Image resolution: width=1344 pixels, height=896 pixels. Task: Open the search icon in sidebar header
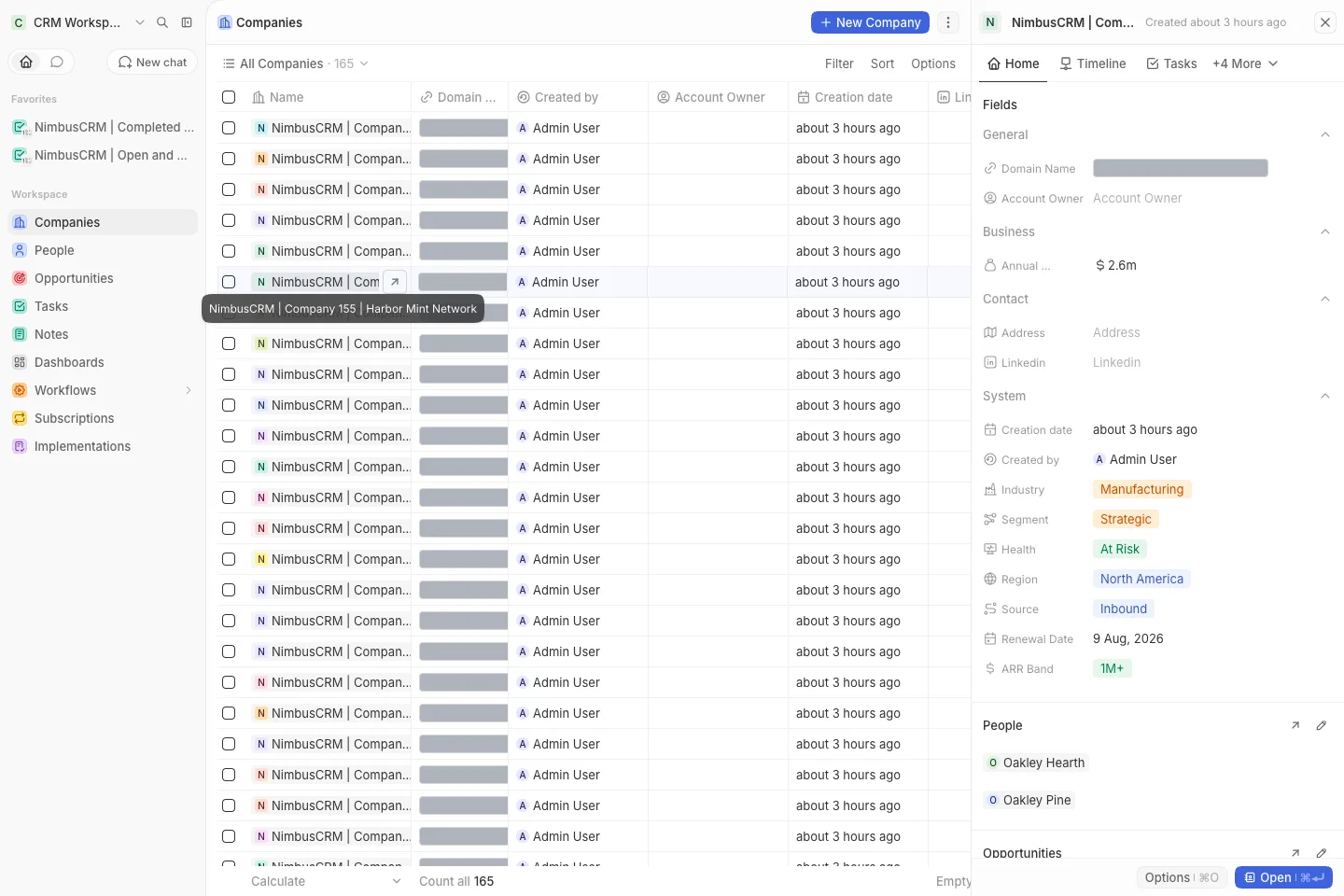162,22
